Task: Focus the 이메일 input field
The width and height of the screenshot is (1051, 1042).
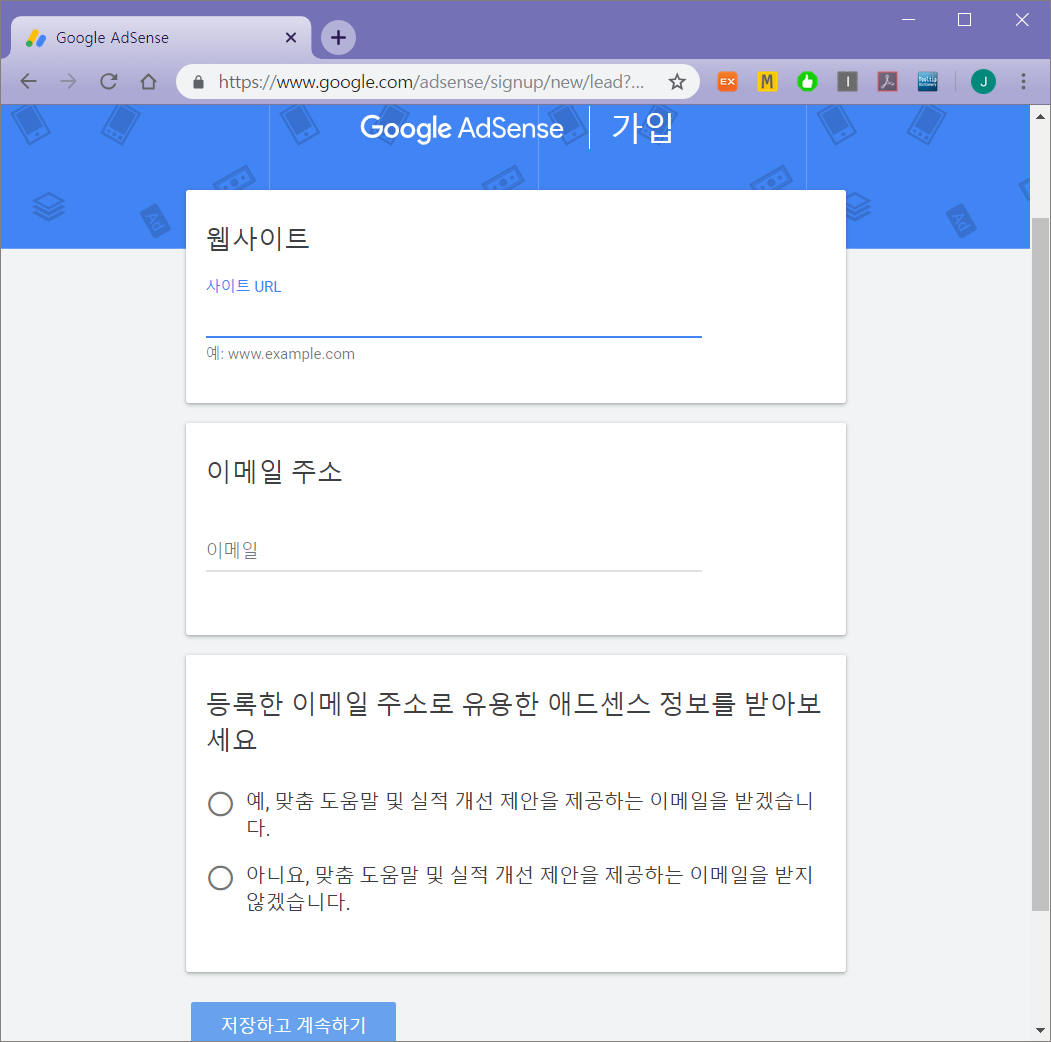Action: pos(454,551)
